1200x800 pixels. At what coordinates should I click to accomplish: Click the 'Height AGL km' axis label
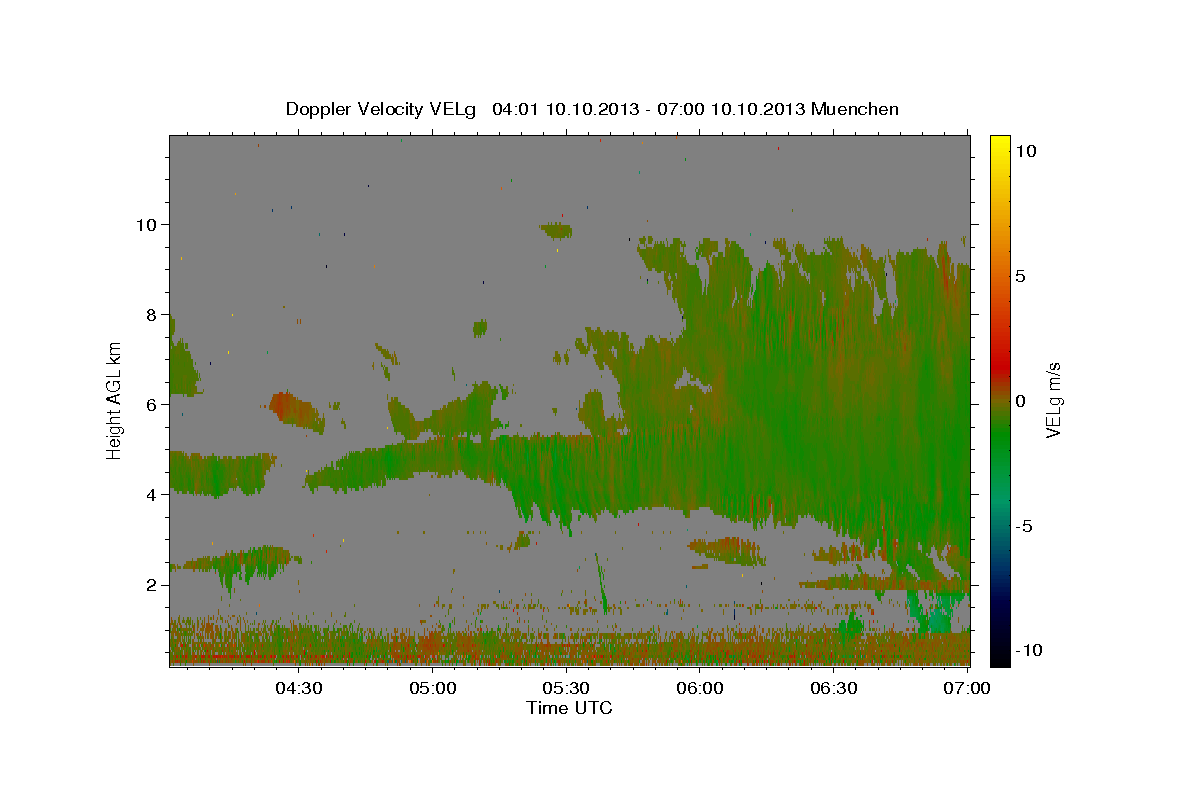tap(115, 400)
